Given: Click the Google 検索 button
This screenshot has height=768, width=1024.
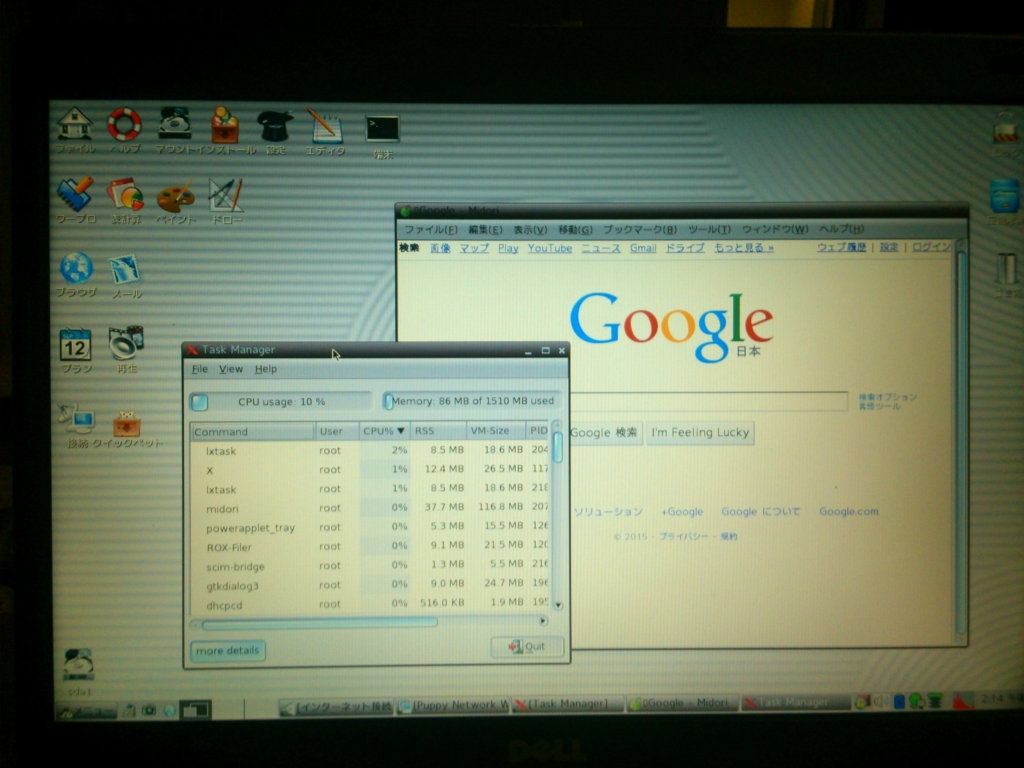Looking at the screenshot, I should (605, 432).
